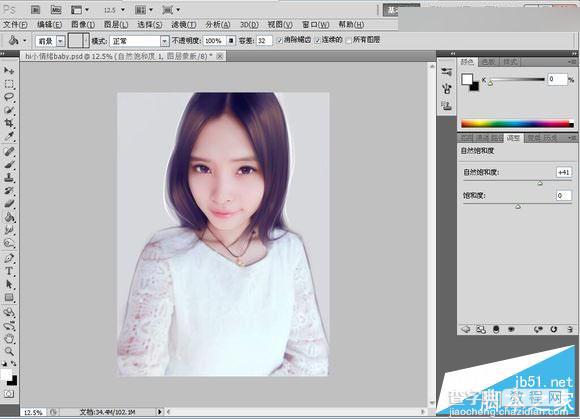This screenshot has height=419, width=580.
Task: Open the adjustments panel options menu
Action: pos(572,138)
